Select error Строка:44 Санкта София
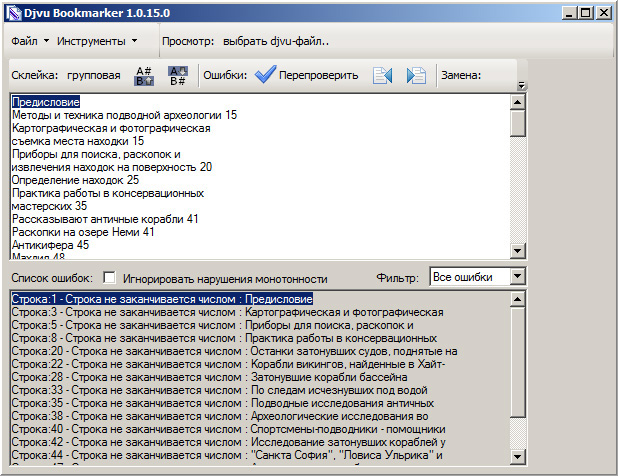The height and width of the screenshot is (476, 618). (227, 455)
